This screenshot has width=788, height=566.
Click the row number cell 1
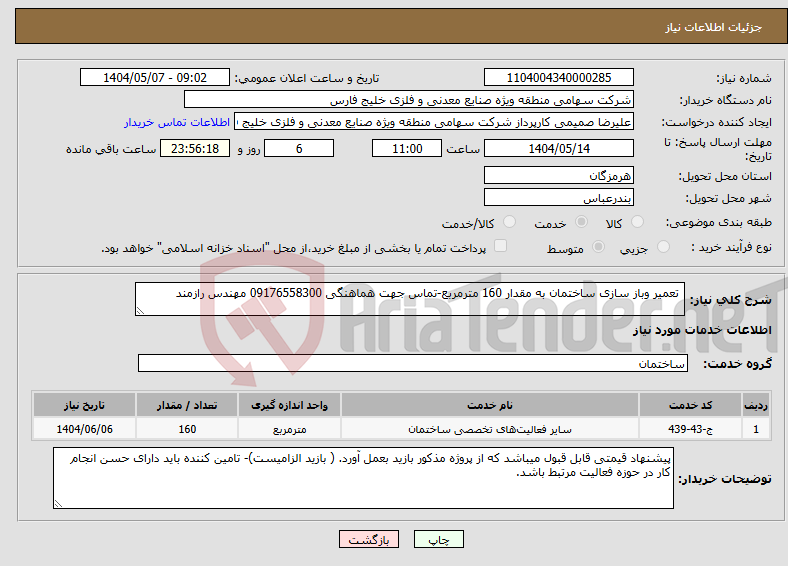coord(756,429)
